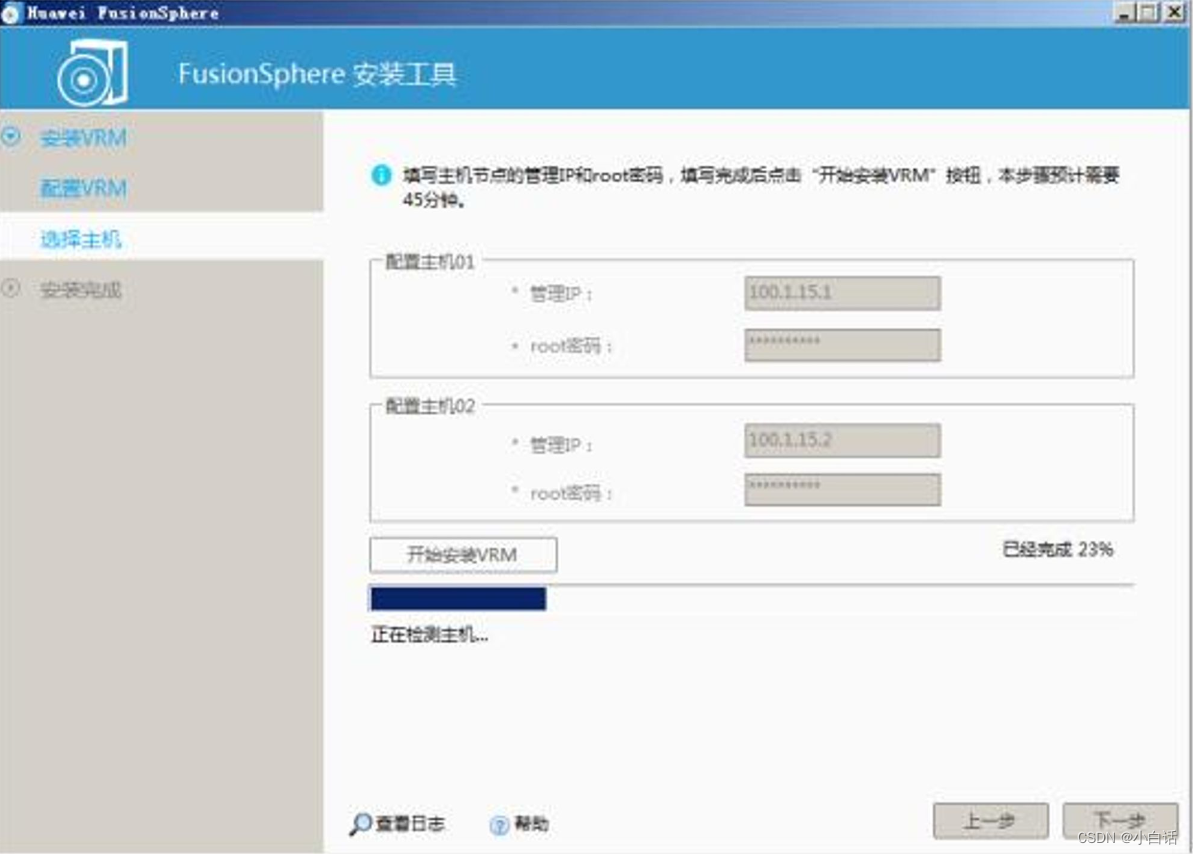This screenshot has height=854, width=1193.
Task: Click the 上一步 previous button
Action: tap(991, 821)
